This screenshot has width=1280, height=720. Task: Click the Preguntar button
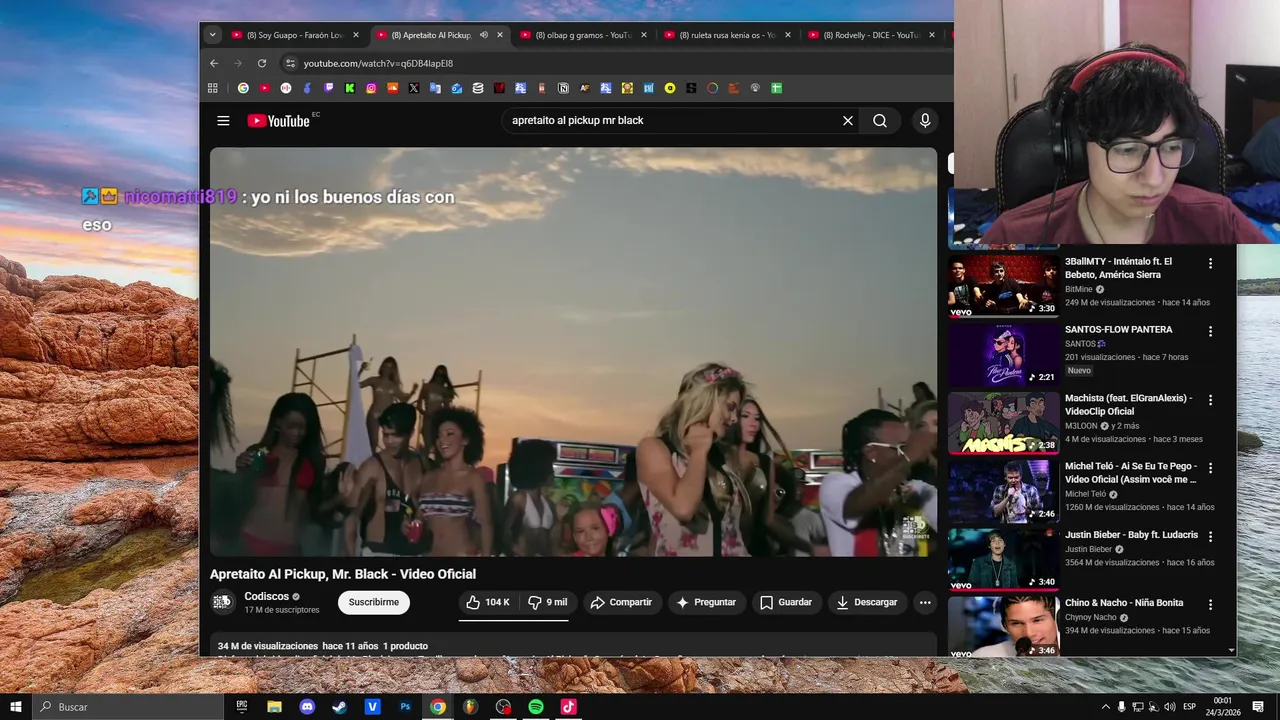click(x=706, y=602)
